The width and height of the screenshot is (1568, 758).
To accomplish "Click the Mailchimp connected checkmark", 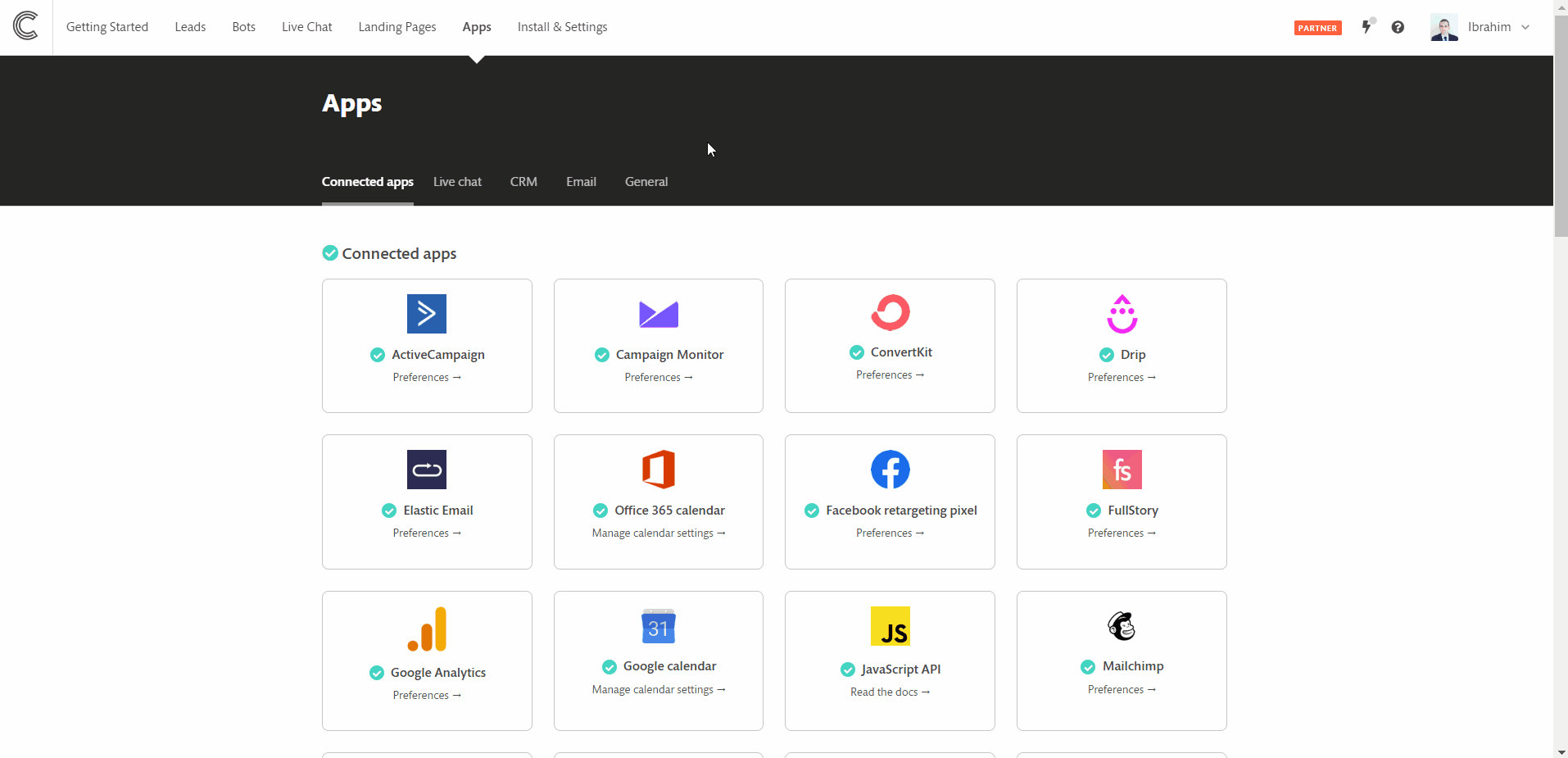I will pyautogui.click(x=1088, y=667).
